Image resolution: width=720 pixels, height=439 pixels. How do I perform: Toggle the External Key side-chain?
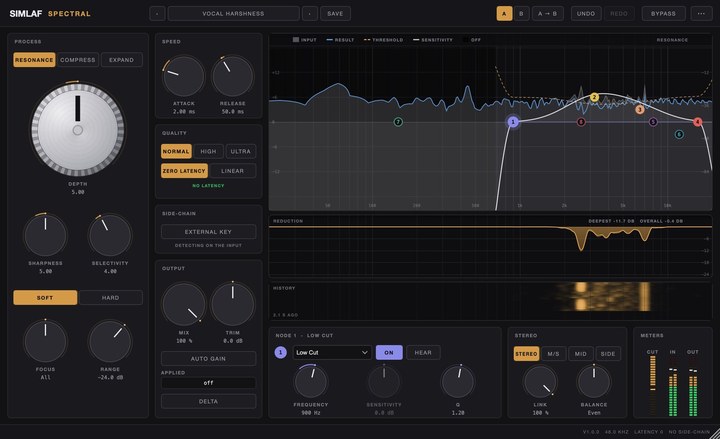(208, 232)
